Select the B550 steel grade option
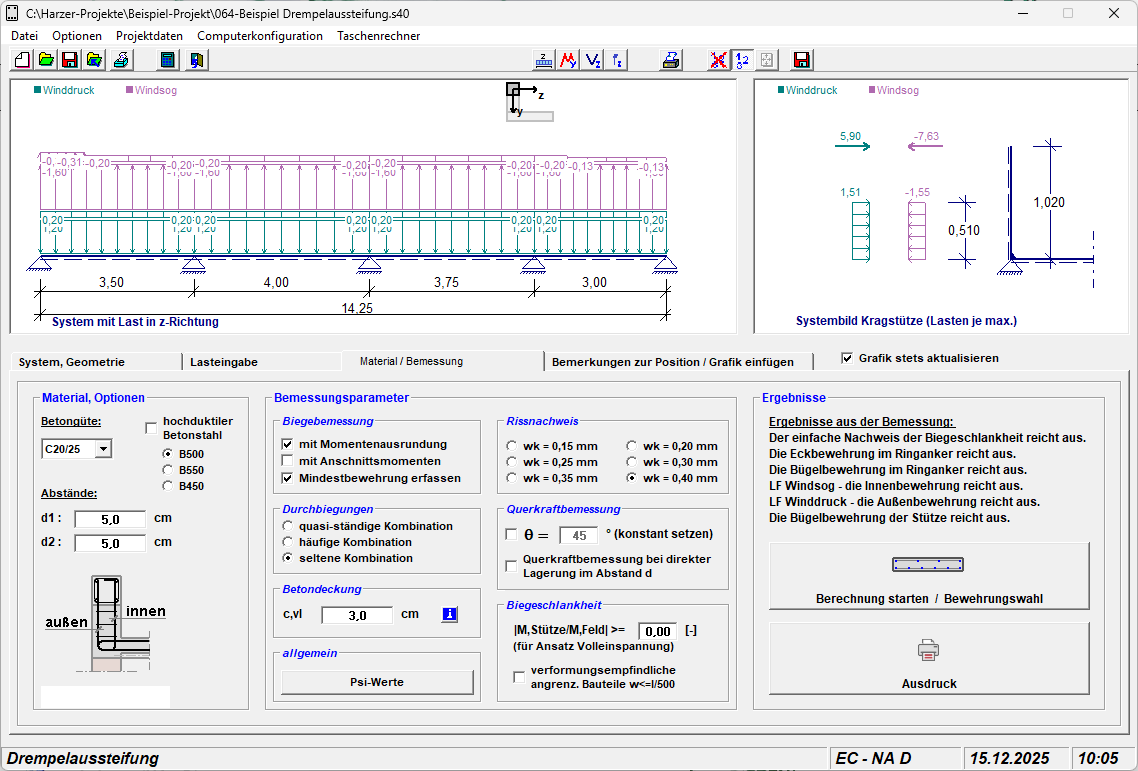This screenshot has height=771, width=1138. tap(168, 470)
